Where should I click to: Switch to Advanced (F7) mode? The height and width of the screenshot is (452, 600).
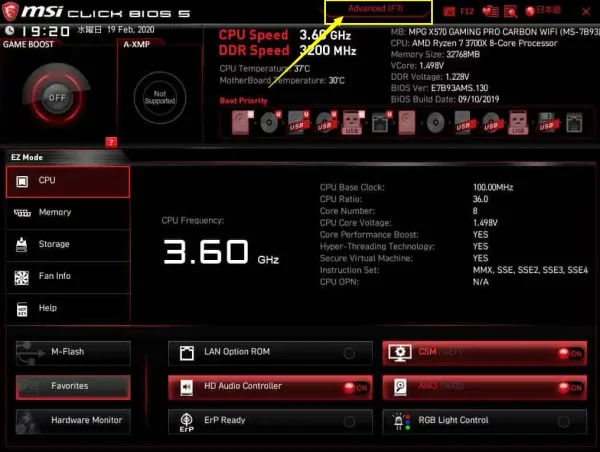click(x=378, y=11)
